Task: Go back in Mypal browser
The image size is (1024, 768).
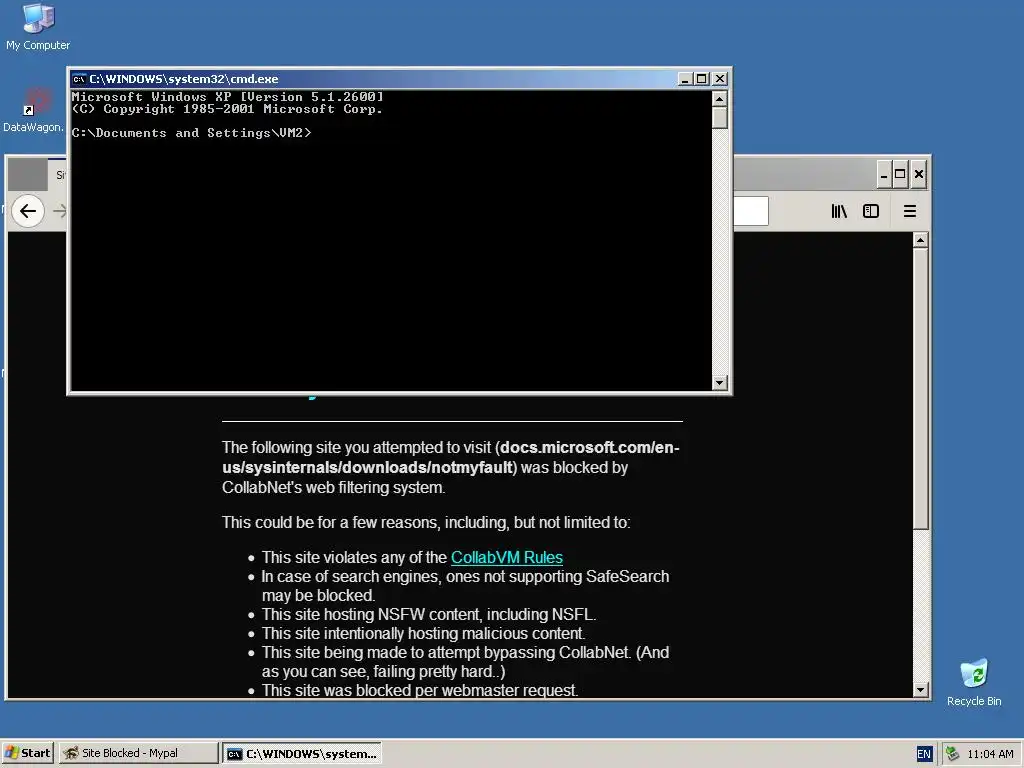Action: click(x=27, y=211)
